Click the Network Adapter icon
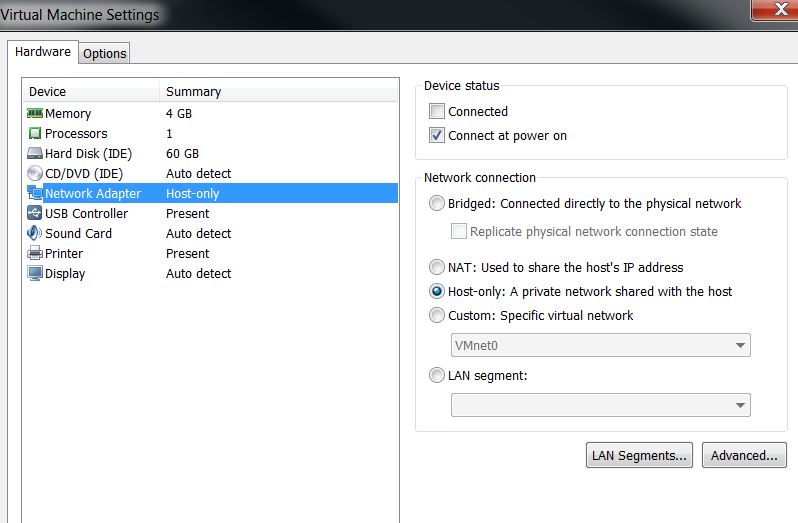 [x=35, y=194]
